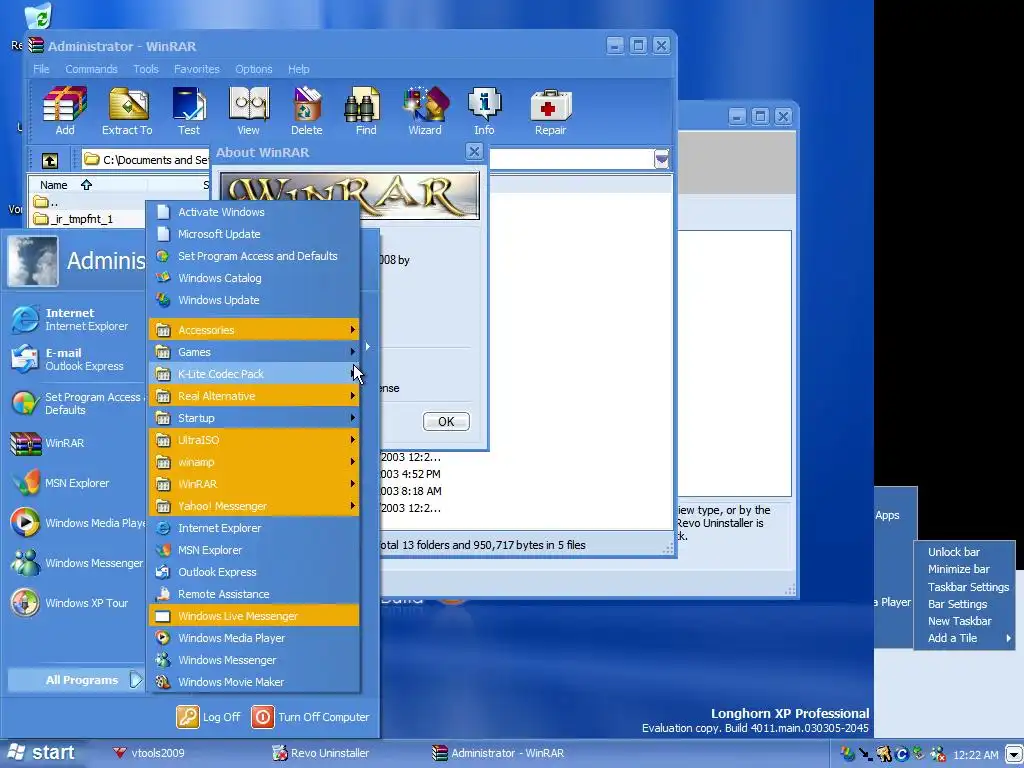The width and height of the screenshot is (1024, 768).
Task: Launch Windows XP Tour
Action: pos(75,603)
